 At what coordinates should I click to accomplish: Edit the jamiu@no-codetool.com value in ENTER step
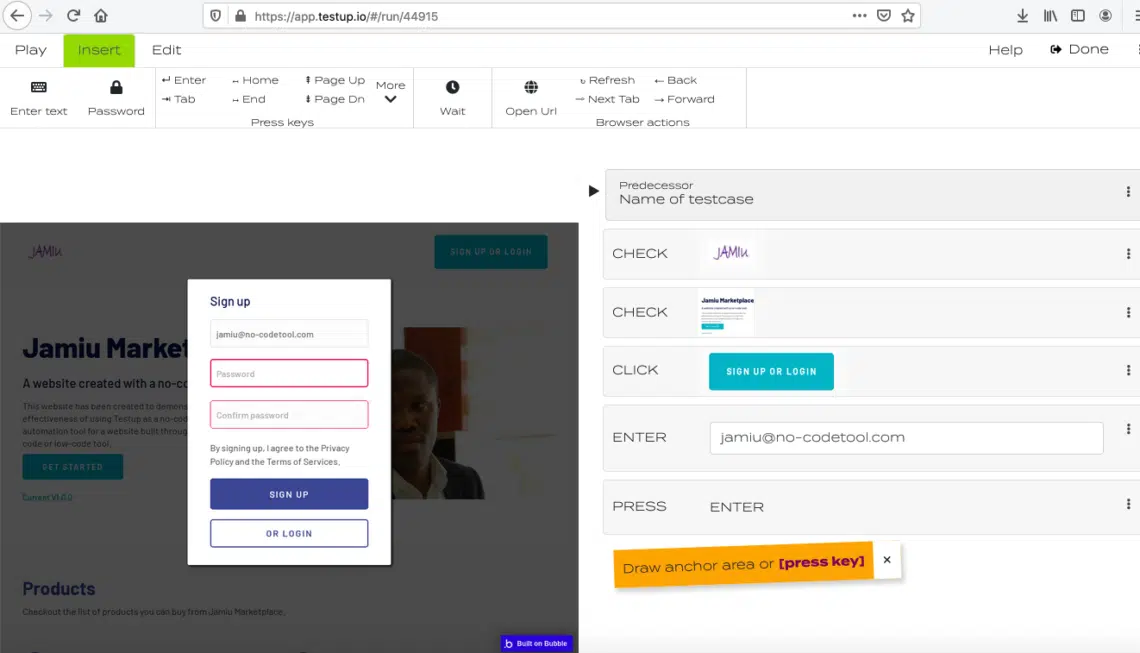click(906, 438)
